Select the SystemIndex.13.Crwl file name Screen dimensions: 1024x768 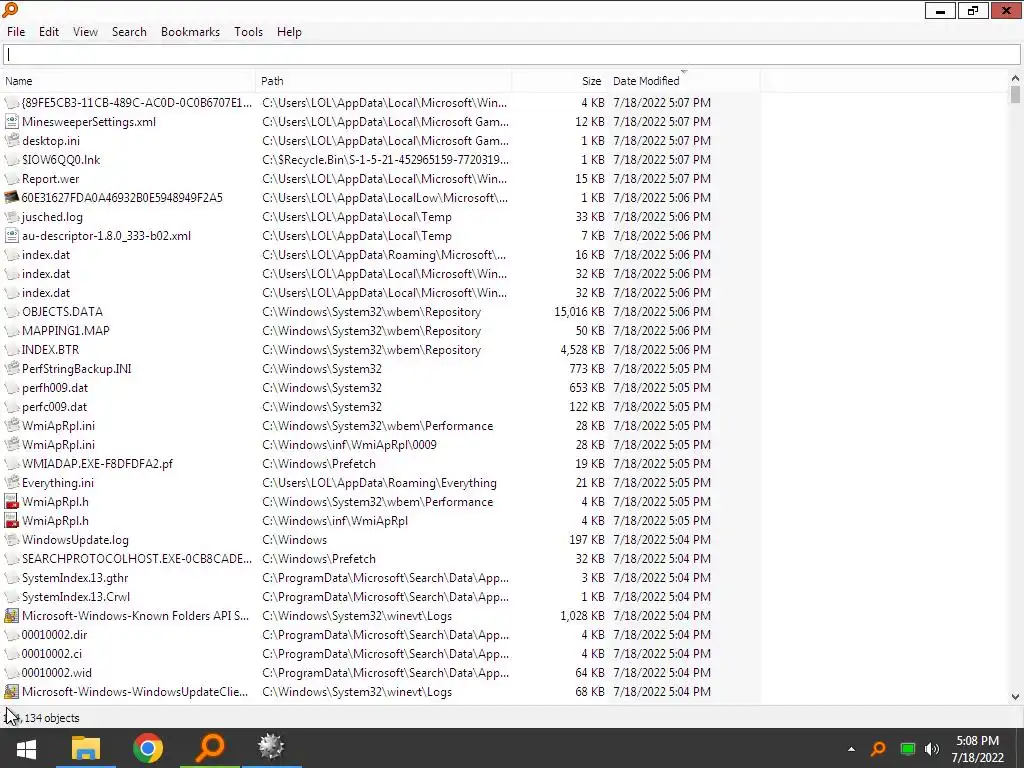point(76,597)
